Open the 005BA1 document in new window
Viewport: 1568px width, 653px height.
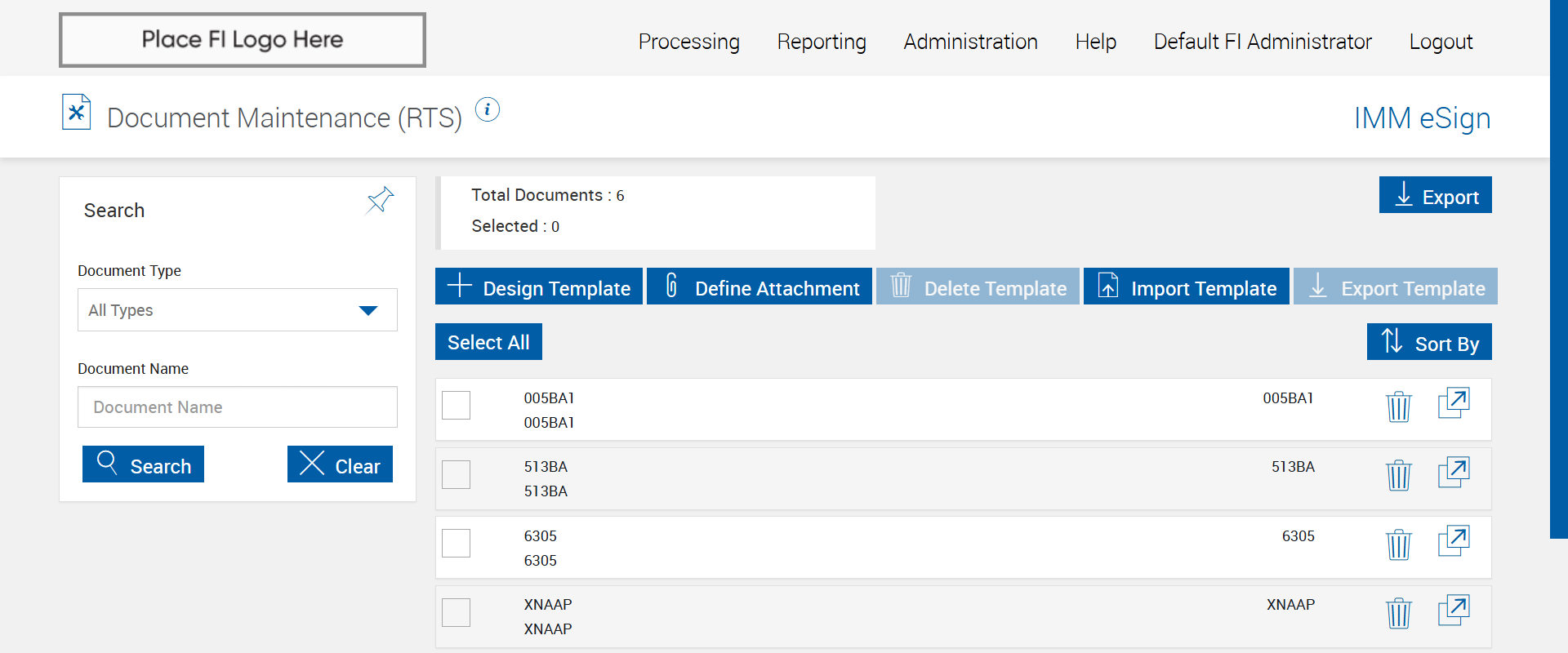pyautogui.click(x=1453, y=403)
